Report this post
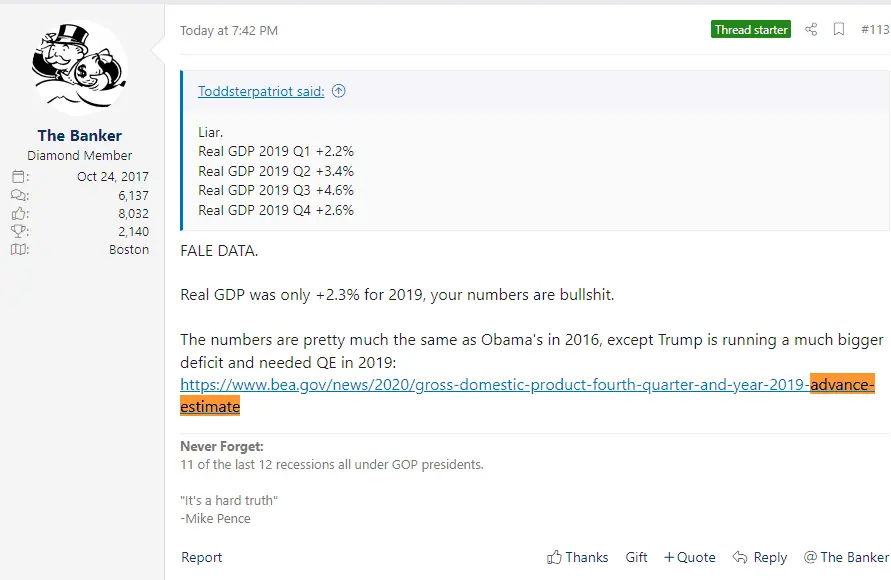 pyautogui.click(x=202, y=558)
